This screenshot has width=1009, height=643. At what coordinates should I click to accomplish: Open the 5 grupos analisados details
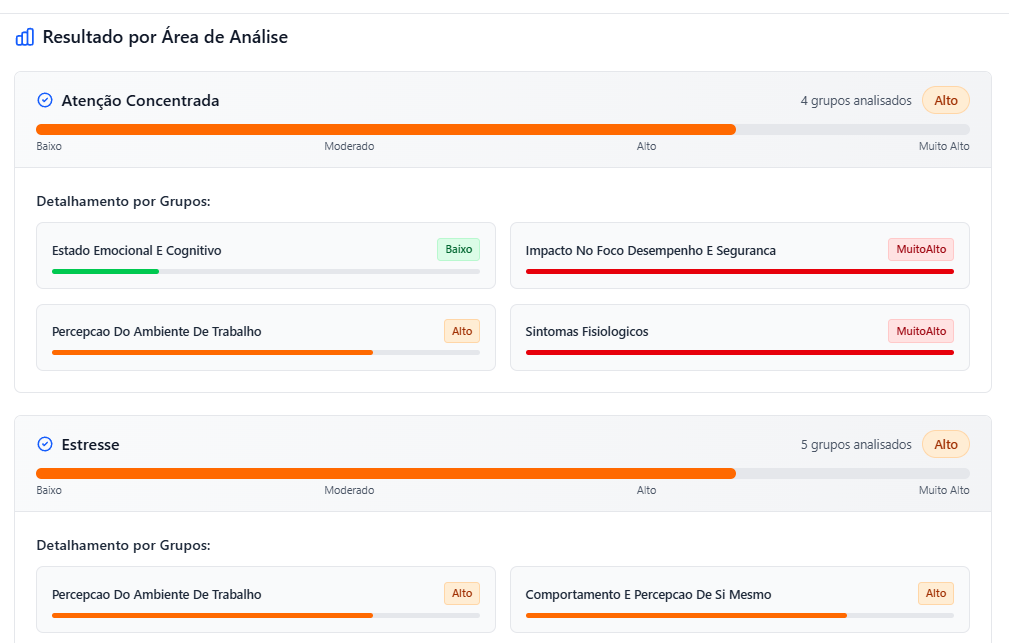tap(857, 444)
